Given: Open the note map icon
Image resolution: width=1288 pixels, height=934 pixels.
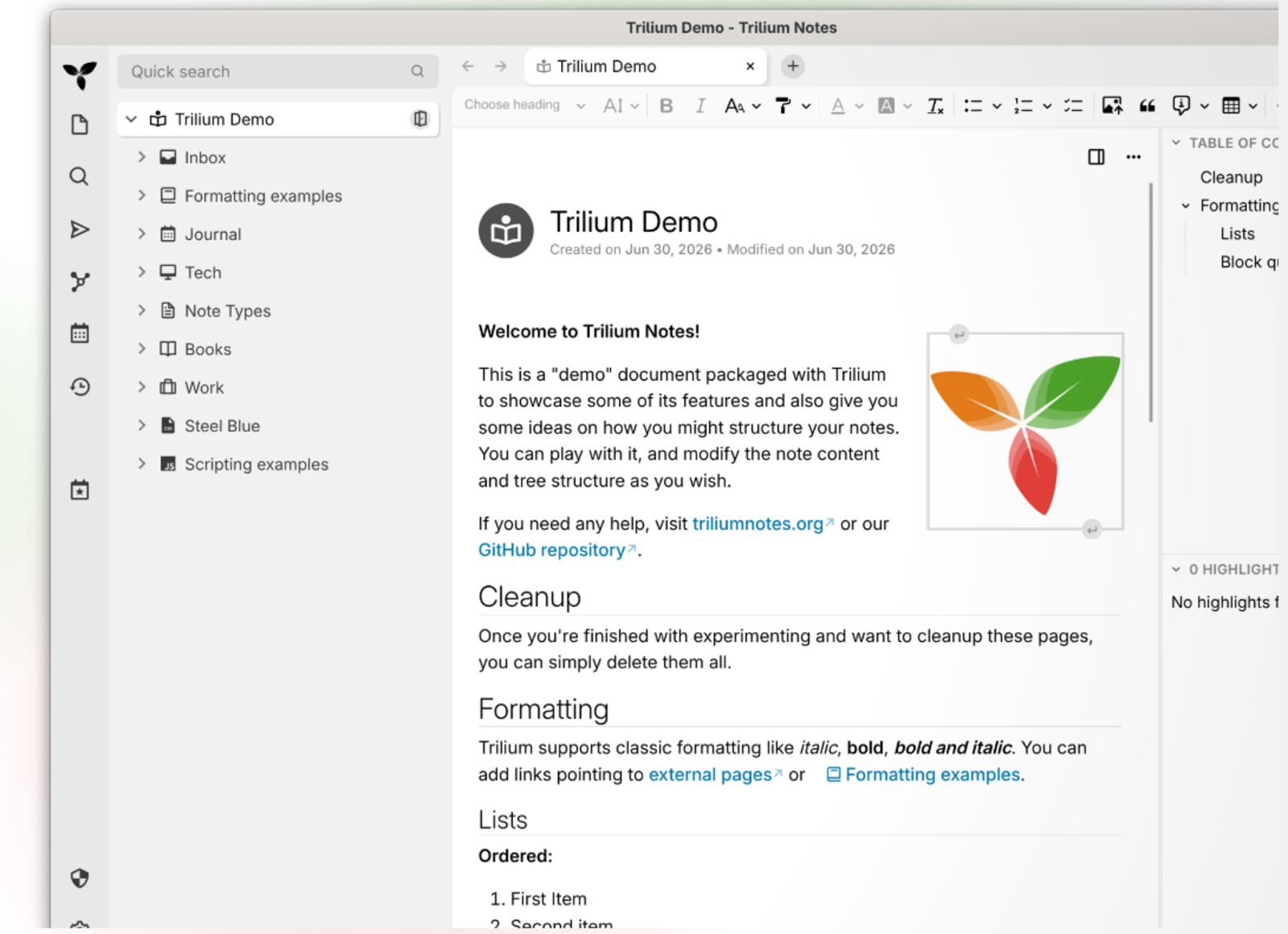Looking at the screenshot, I should click(x=80, y=281).
